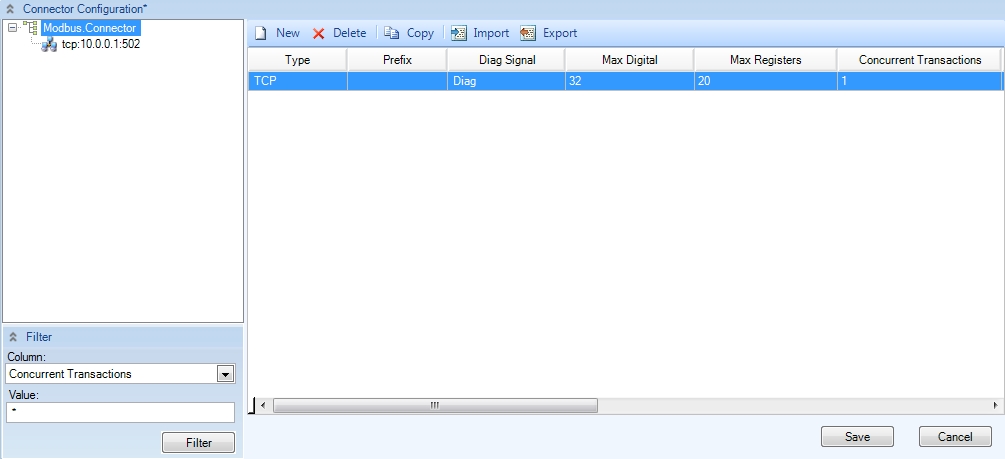Collapse the Filter panel chevron
This screenshot has width=1005, height=459.
coord(13,337)
